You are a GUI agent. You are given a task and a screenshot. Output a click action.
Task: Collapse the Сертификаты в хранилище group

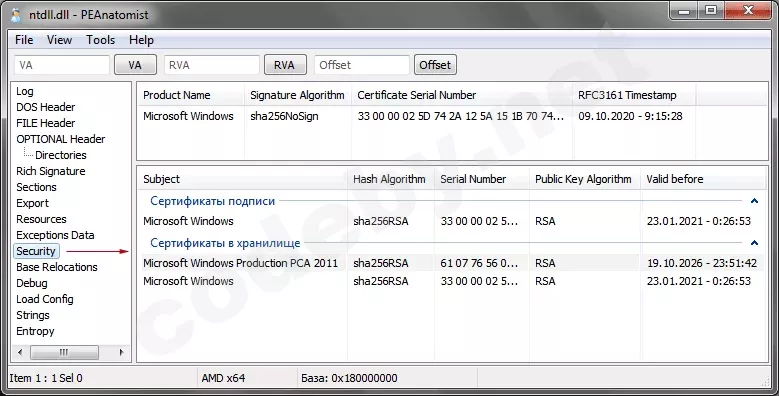(754, 243)
